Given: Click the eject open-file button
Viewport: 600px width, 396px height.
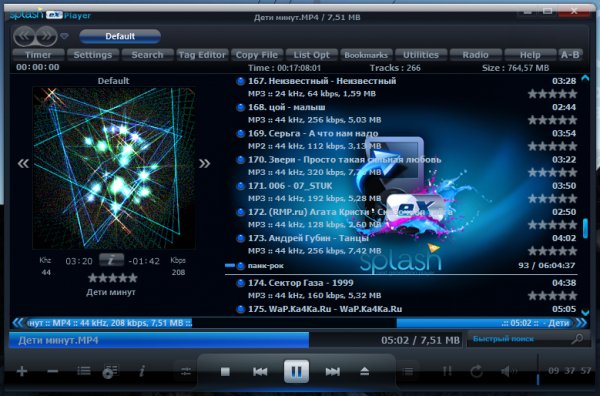Looking at the screenshot, I should click(365, 371).
